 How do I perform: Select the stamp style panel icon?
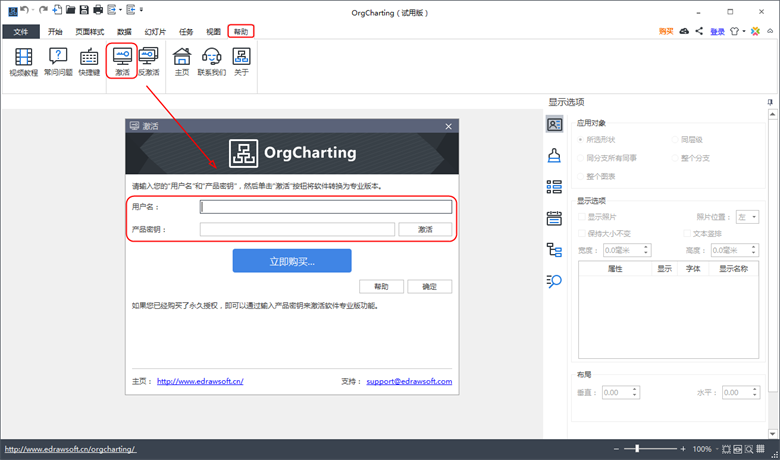coord(554,156)
